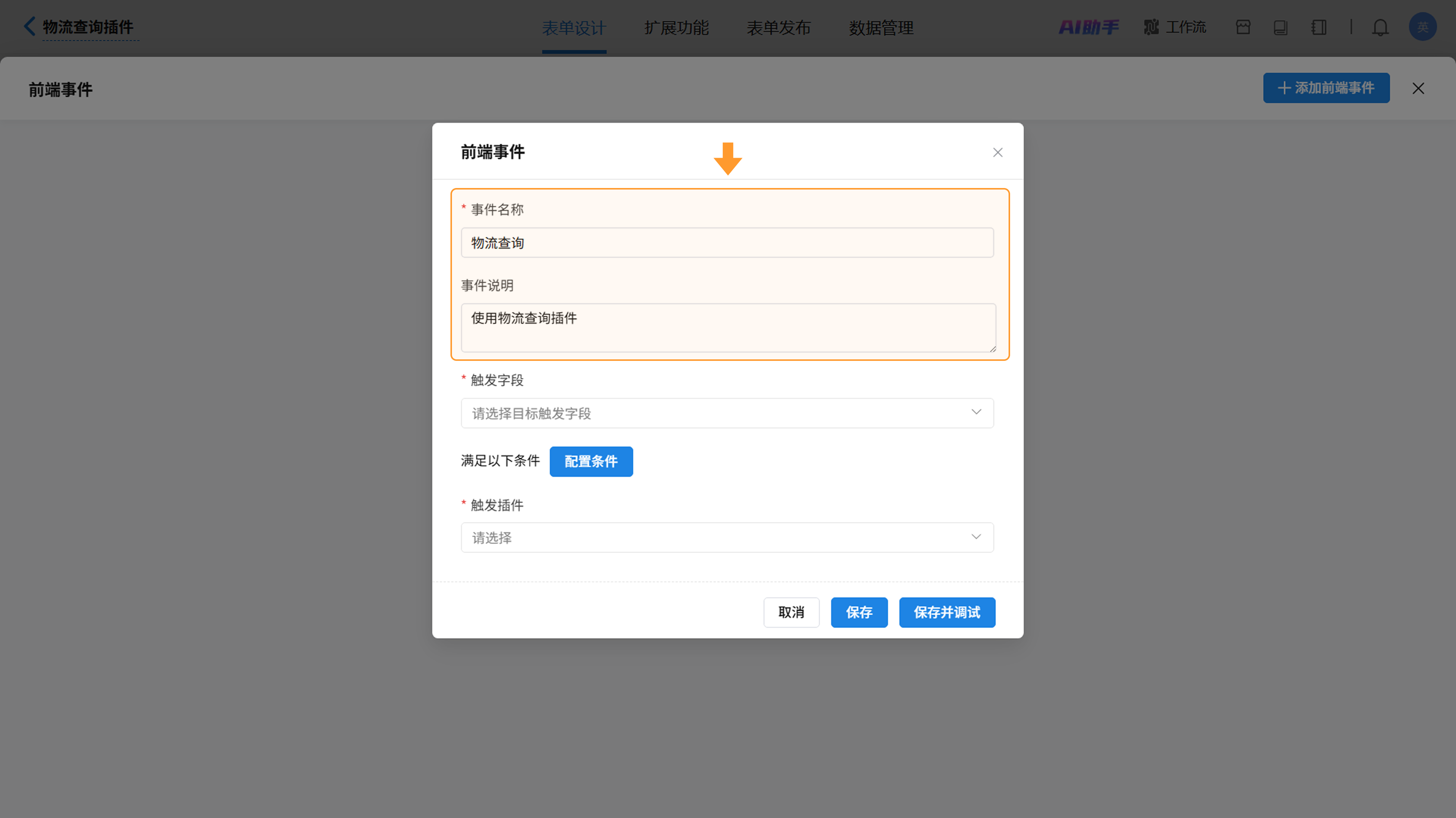Open the AI助手 assistant
This screenshot has height=818, width=1456.
(1089, 27)
